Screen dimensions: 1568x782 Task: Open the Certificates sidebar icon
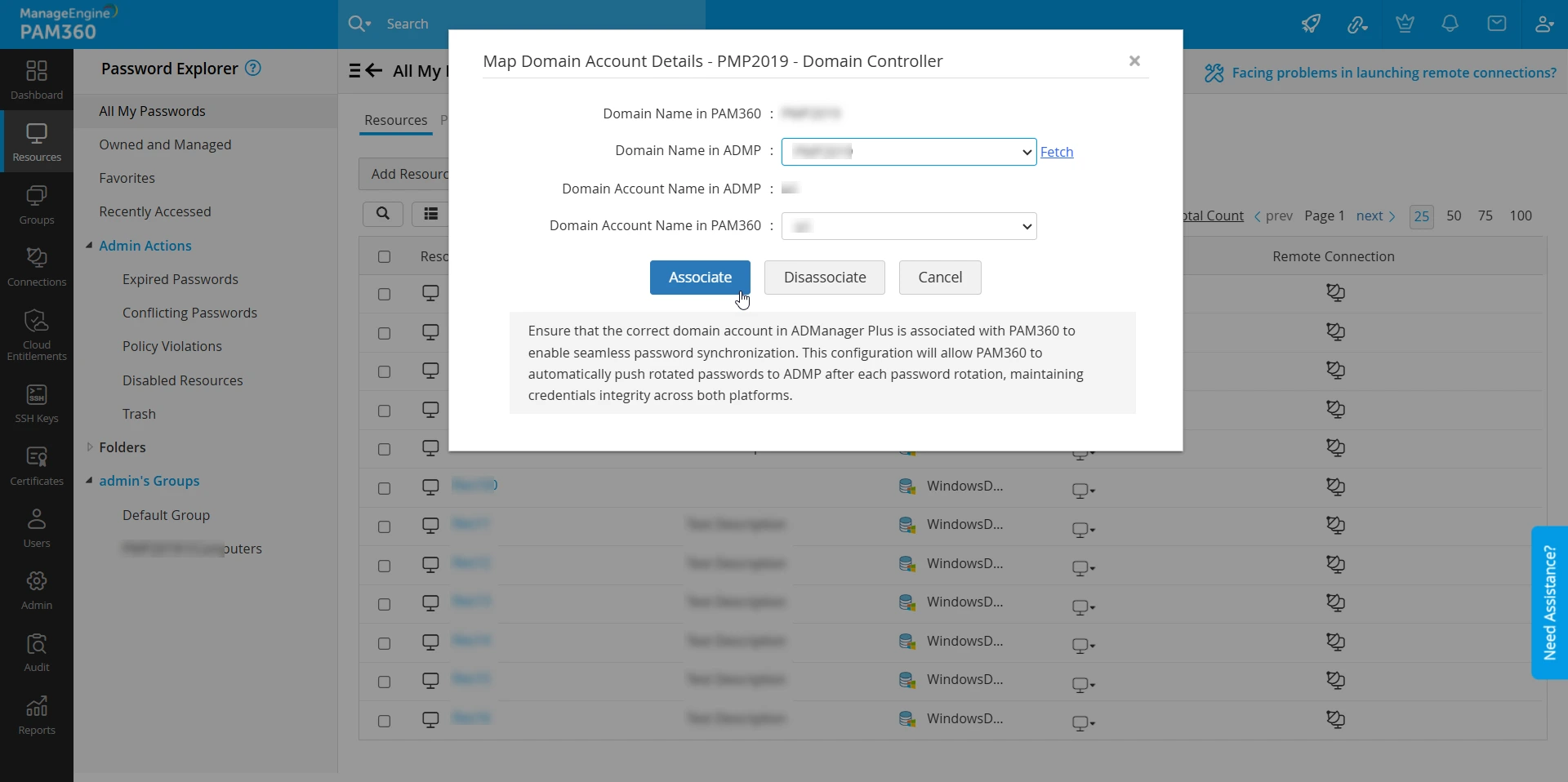37,465
